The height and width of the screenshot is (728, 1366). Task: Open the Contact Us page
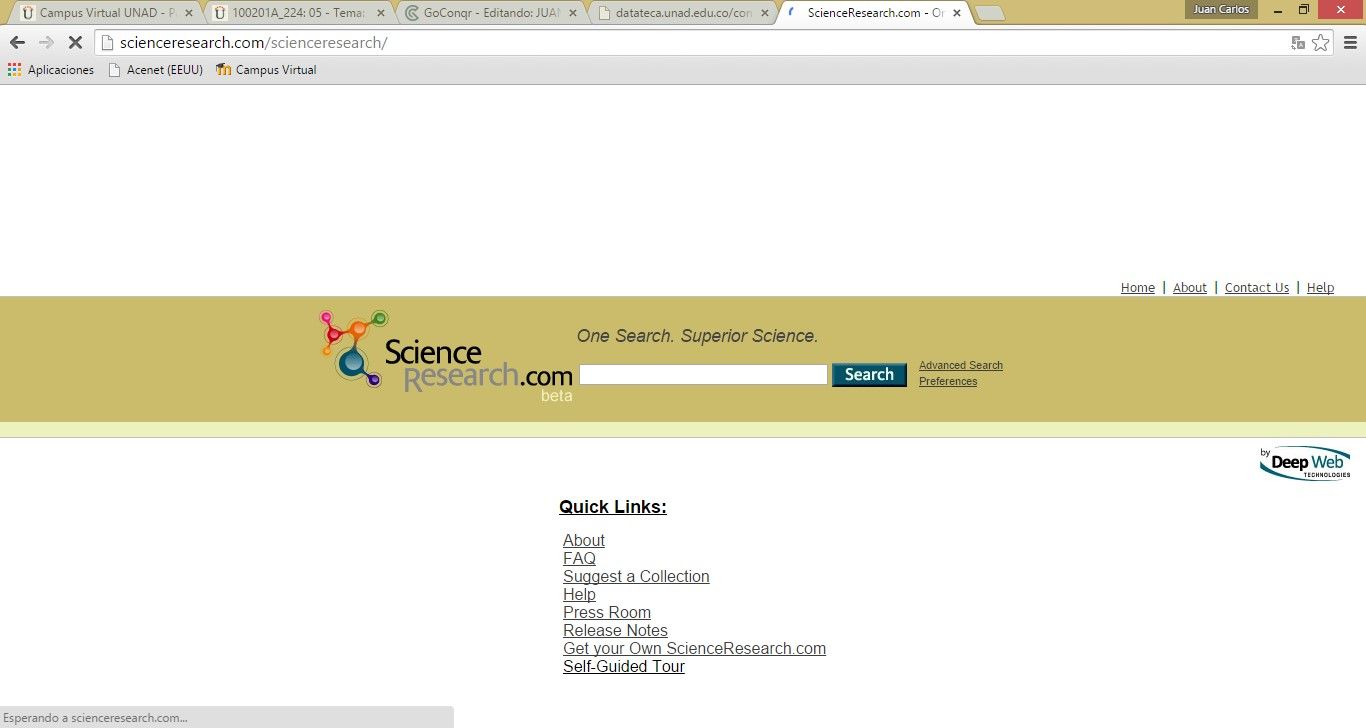click(x=1257, y=288)
